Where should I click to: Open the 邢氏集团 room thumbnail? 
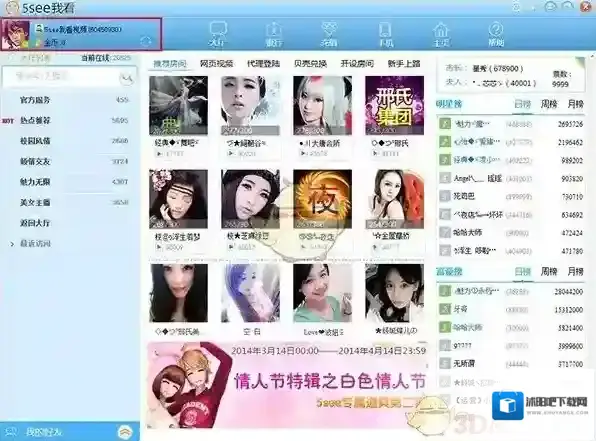pos(394,105)
